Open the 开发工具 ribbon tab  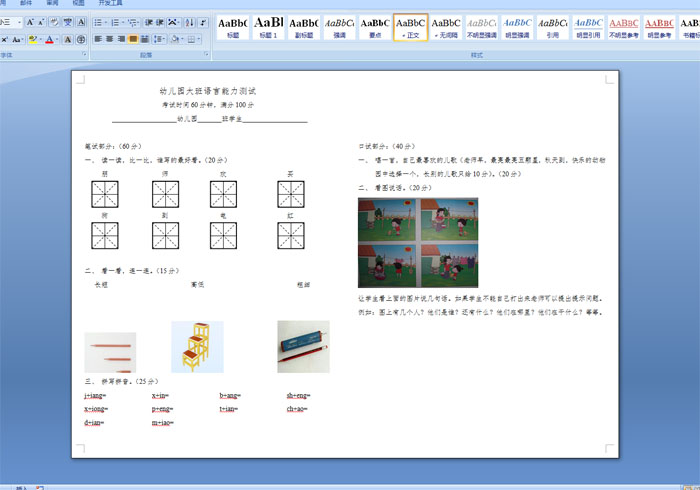(110, 3)
